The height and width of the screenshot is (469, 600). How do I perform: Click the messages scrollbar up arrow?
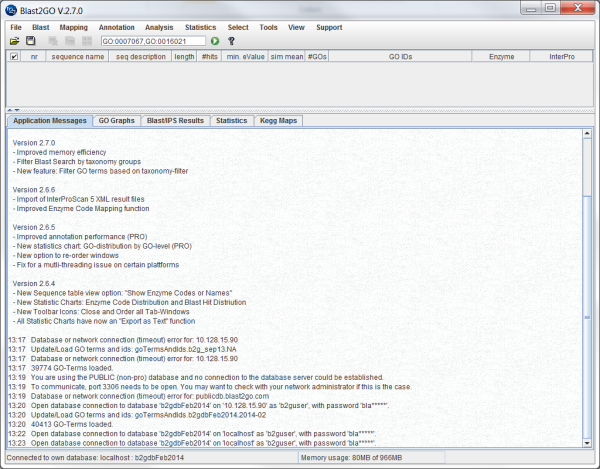[587, 134]
